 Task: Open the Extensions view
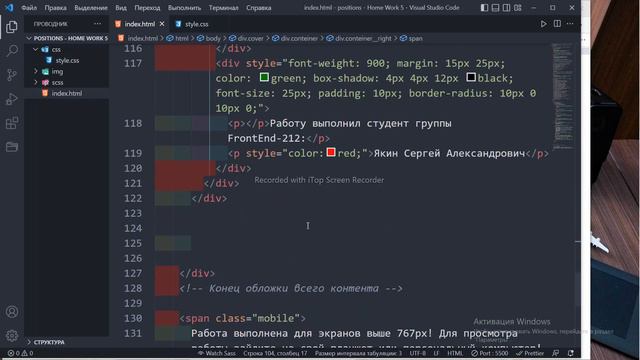[x=12, y=123]
